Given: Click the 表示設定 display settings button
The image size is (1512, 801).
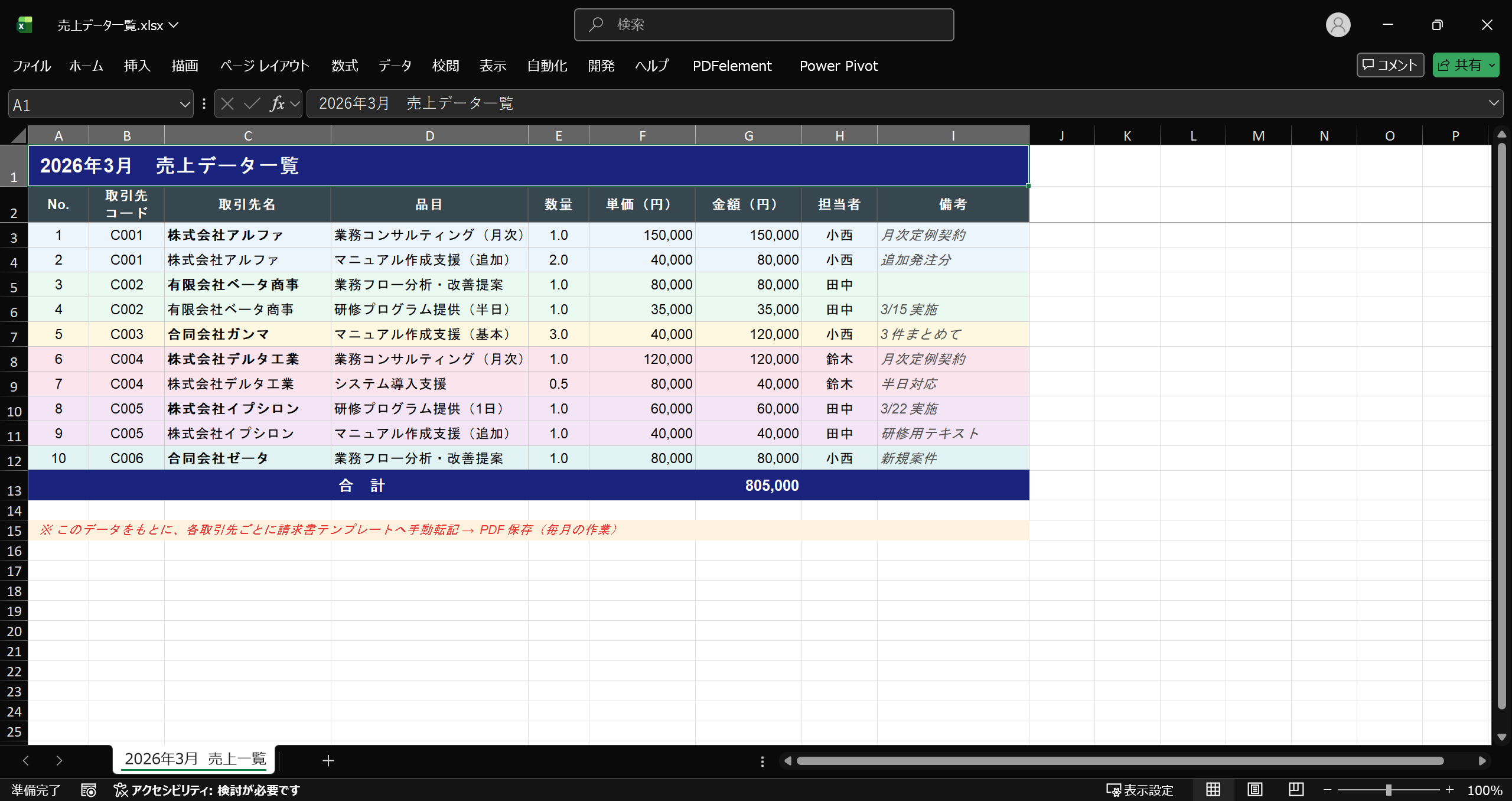Looking at the screenshot, I should (1140, 790).
